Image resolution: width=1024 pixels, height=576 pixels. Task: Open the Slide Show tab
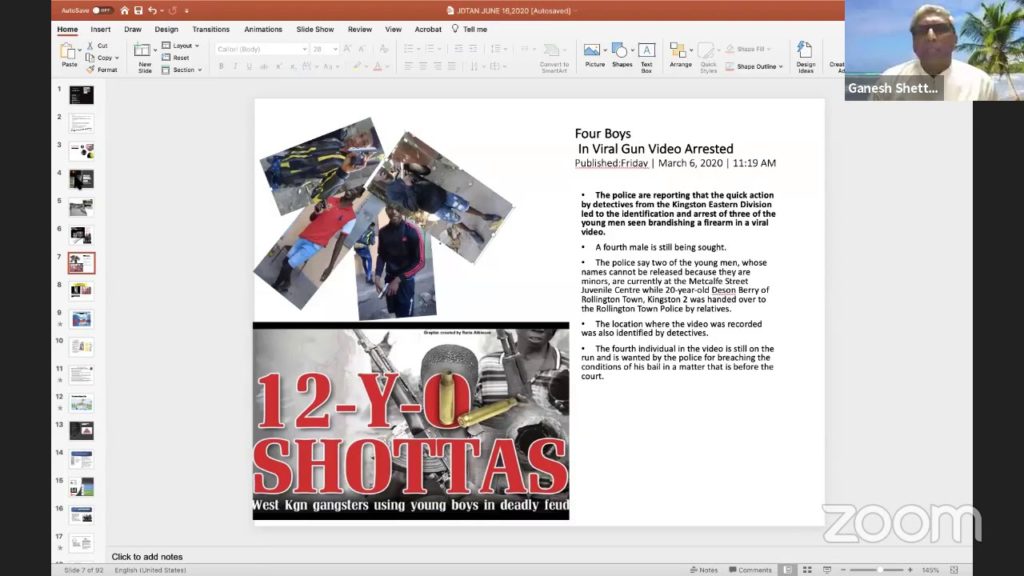[315, 29]
